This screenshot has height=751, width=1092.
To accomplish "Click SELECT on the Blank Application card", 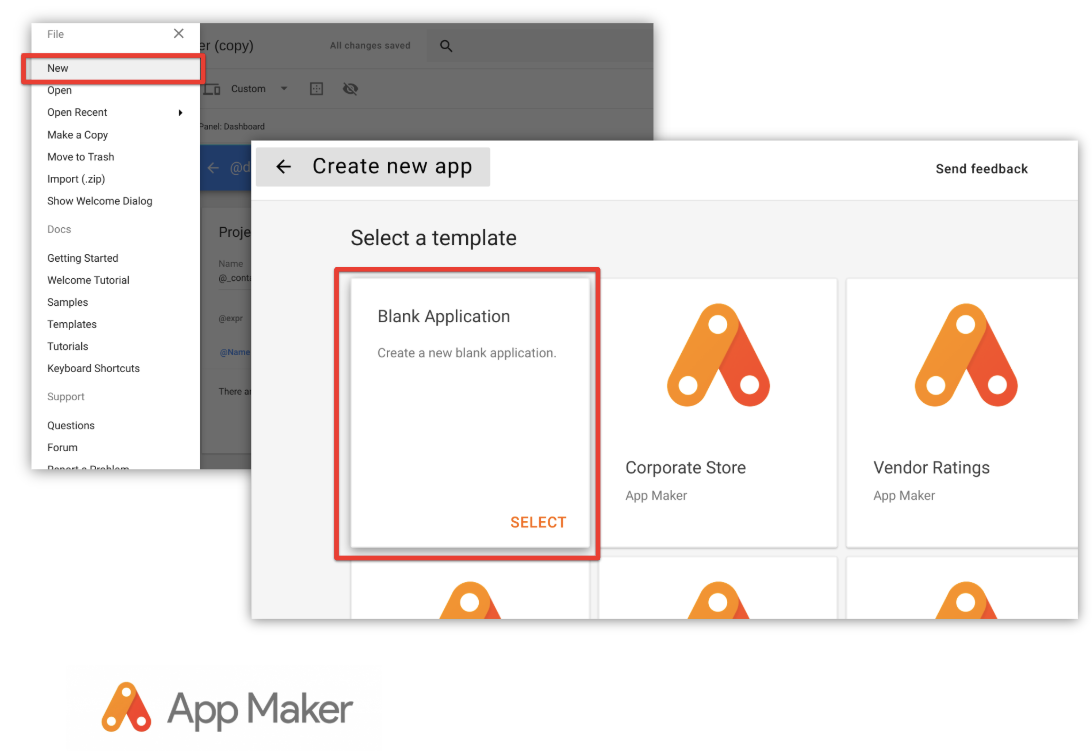I will coord(538,522).
